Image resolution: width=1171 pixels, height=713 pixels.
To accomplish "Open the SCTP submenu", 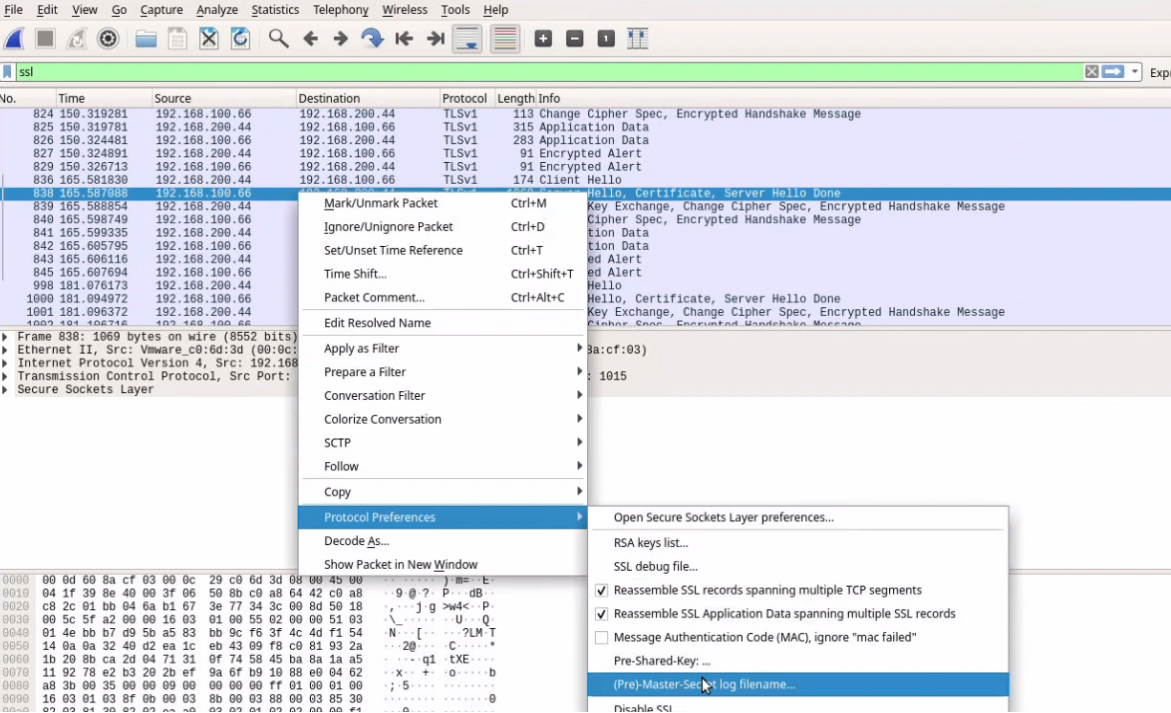I will [442, 443].
